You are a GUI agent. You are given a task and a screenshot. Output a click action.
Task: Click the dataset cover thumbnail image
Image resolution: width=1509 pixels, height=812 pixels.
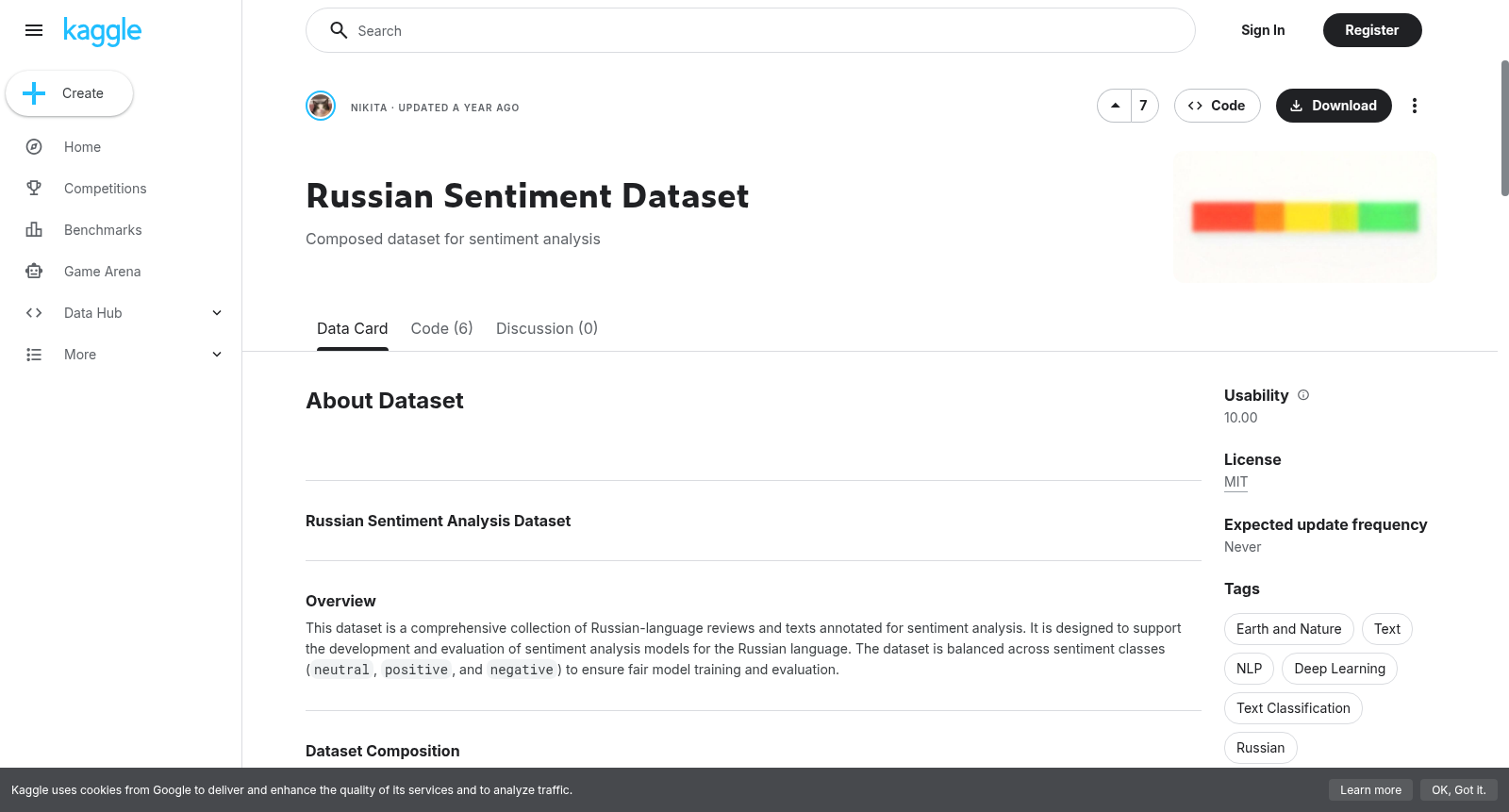pos(1305,217)
